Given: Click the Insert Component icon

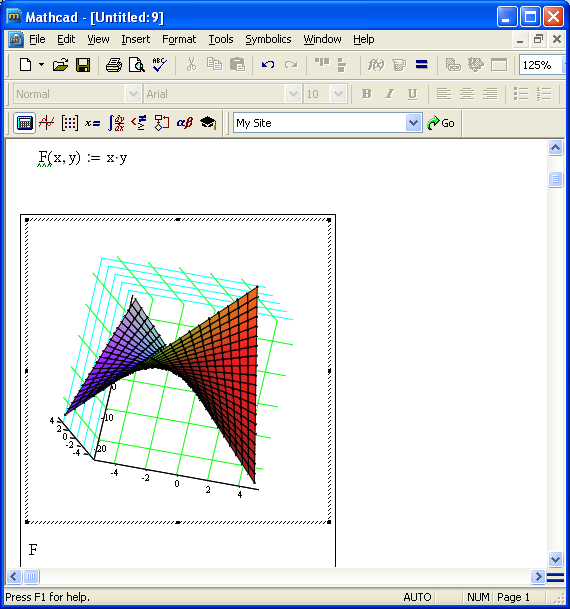Looking at the screenshot, I should 476,64.
